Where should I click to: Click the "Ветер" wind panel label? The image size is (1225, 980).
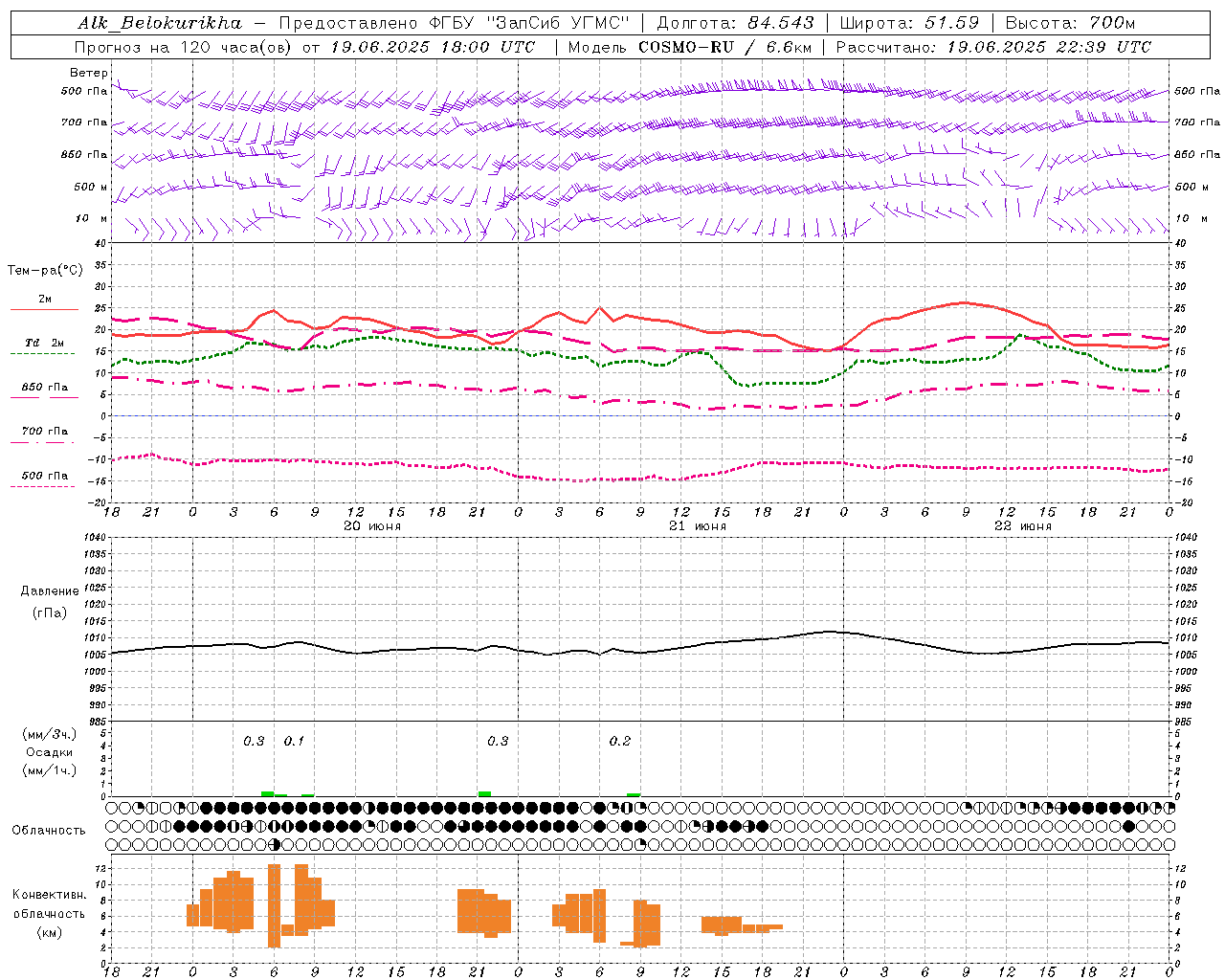89,73
